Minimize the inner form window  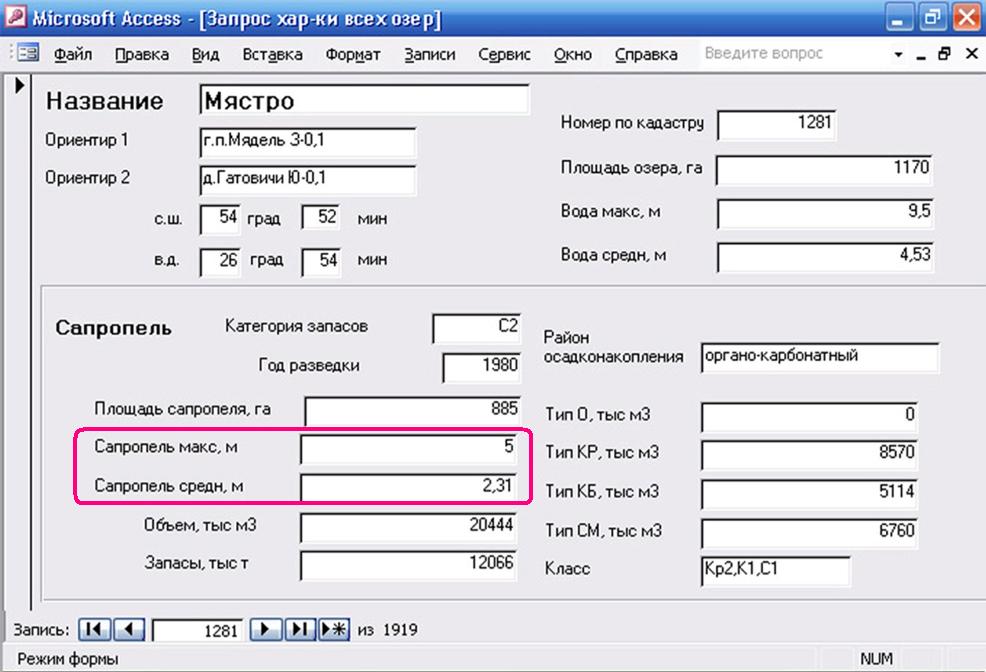921,55
